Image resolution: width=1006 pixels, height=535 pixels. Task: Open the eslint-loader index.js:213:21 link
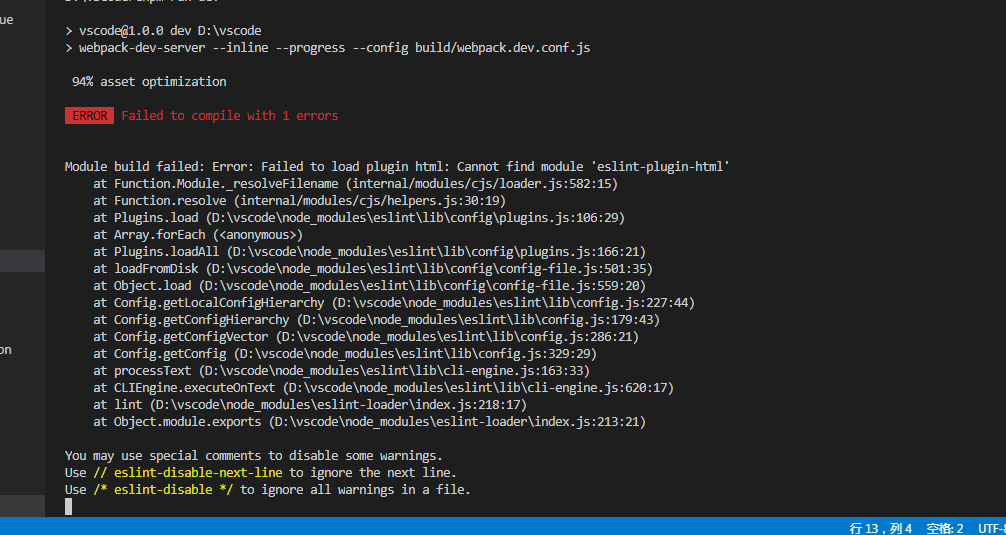tap(457, 421)
